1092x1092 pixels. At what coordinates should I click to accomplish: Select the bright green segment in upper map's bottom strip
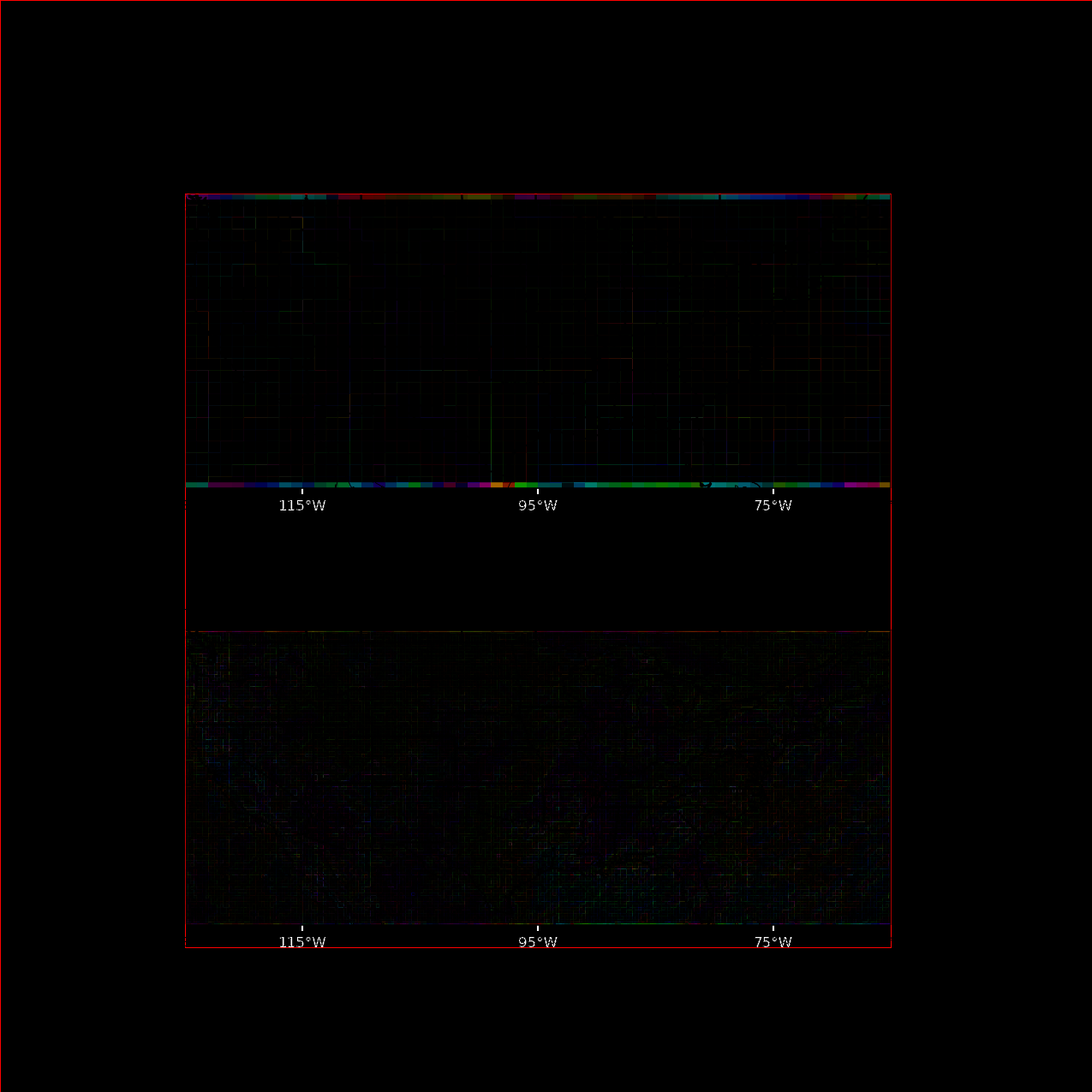[521, 485]
